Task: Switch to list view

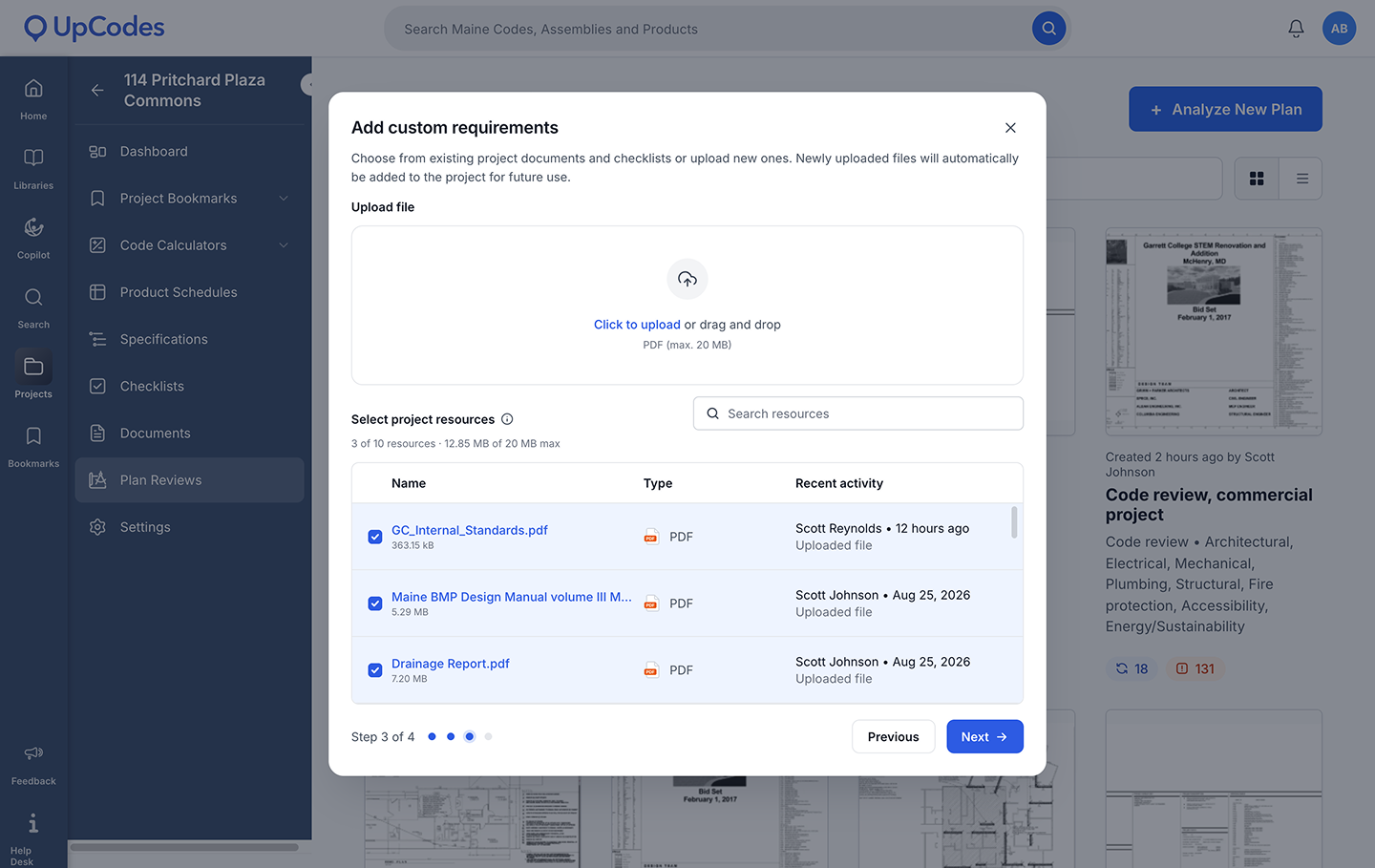Action: coord(1301,179)
